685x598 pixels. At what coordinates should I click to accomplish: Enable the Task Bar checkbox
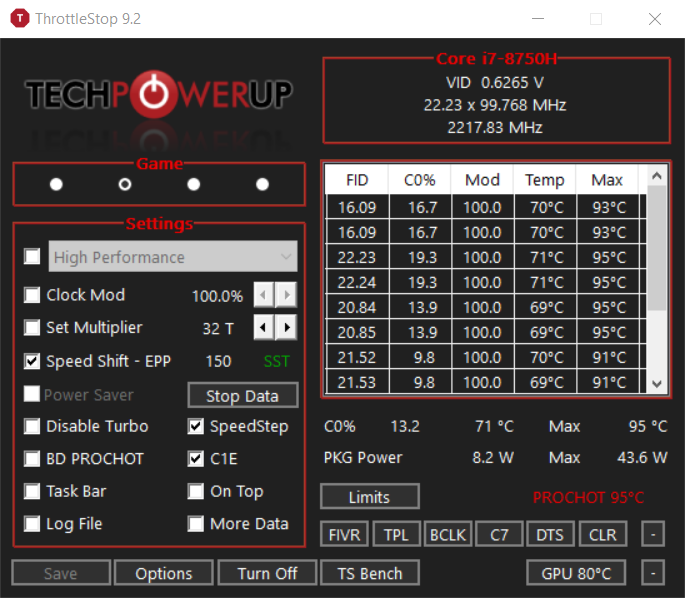(32, 491)
